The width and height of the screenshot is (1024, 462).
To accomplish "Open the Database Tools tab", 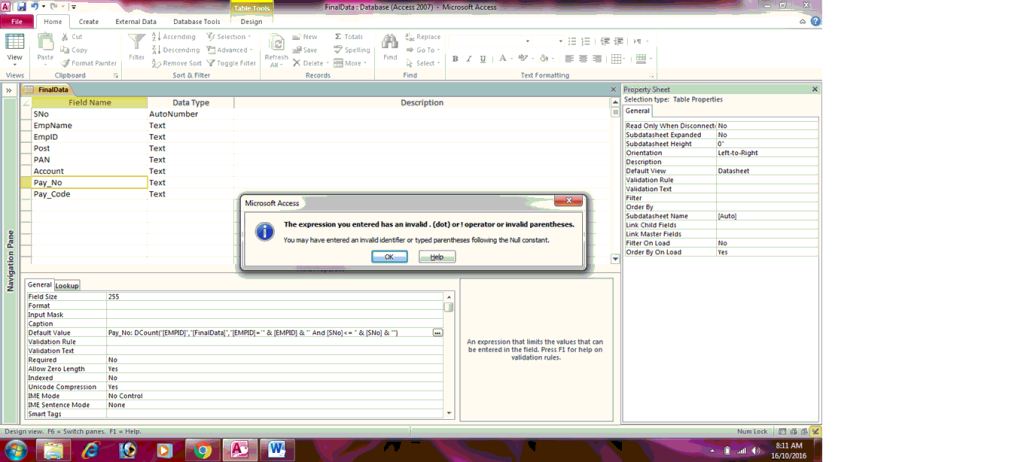I will [x=197, y=22].
